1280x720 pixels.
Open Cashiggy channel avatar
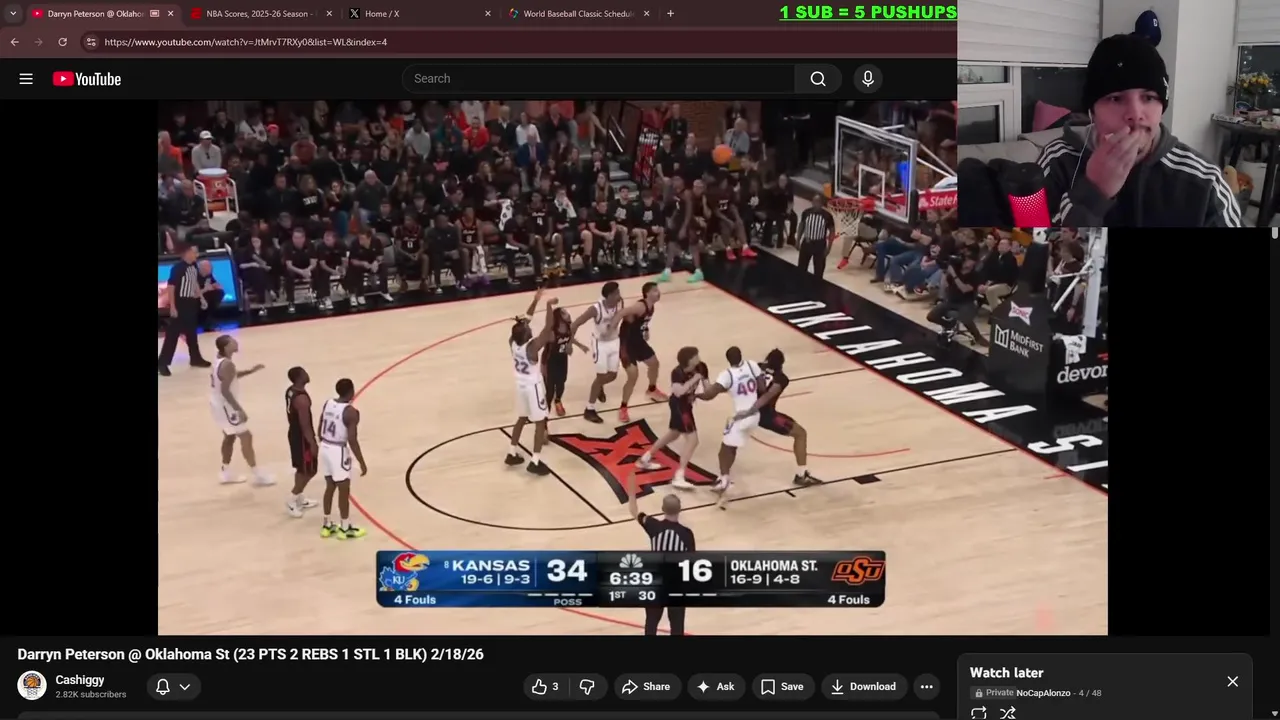(x=32, y=685)
